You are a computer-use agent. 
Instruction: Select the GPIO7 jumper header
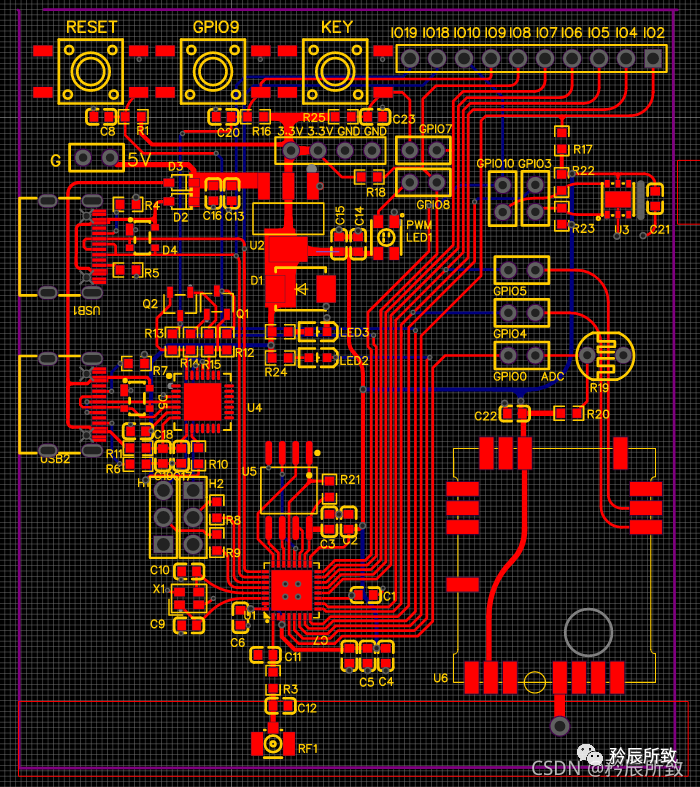[x=423, y=151]
